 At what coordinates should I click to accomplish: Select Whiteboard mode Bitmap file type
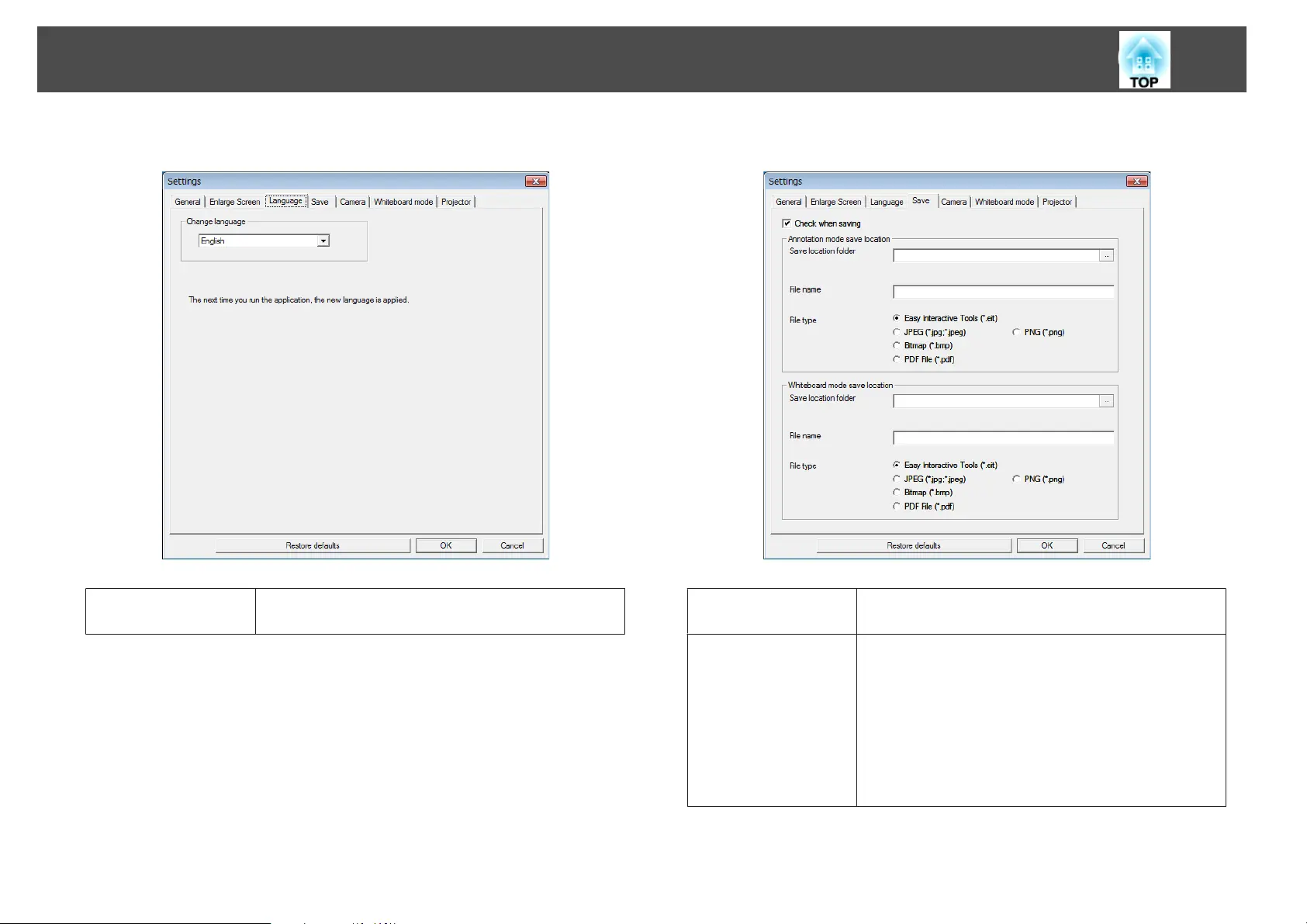pyautogui.click(x=897, y=492)
